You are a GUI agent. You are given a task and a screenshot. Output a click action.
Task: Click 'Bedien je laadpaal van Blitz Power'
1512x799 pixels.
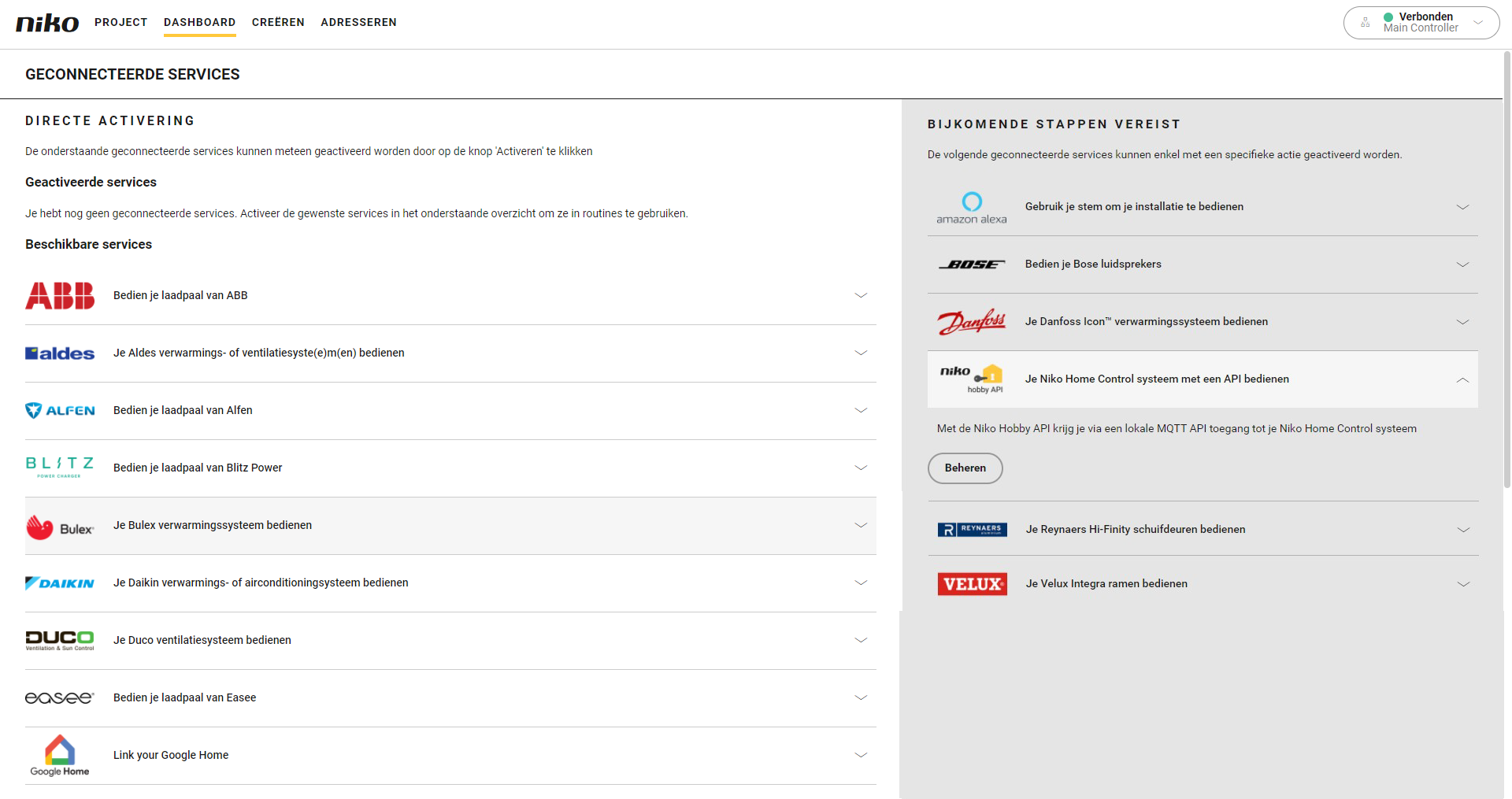click(x=198, y=468)
